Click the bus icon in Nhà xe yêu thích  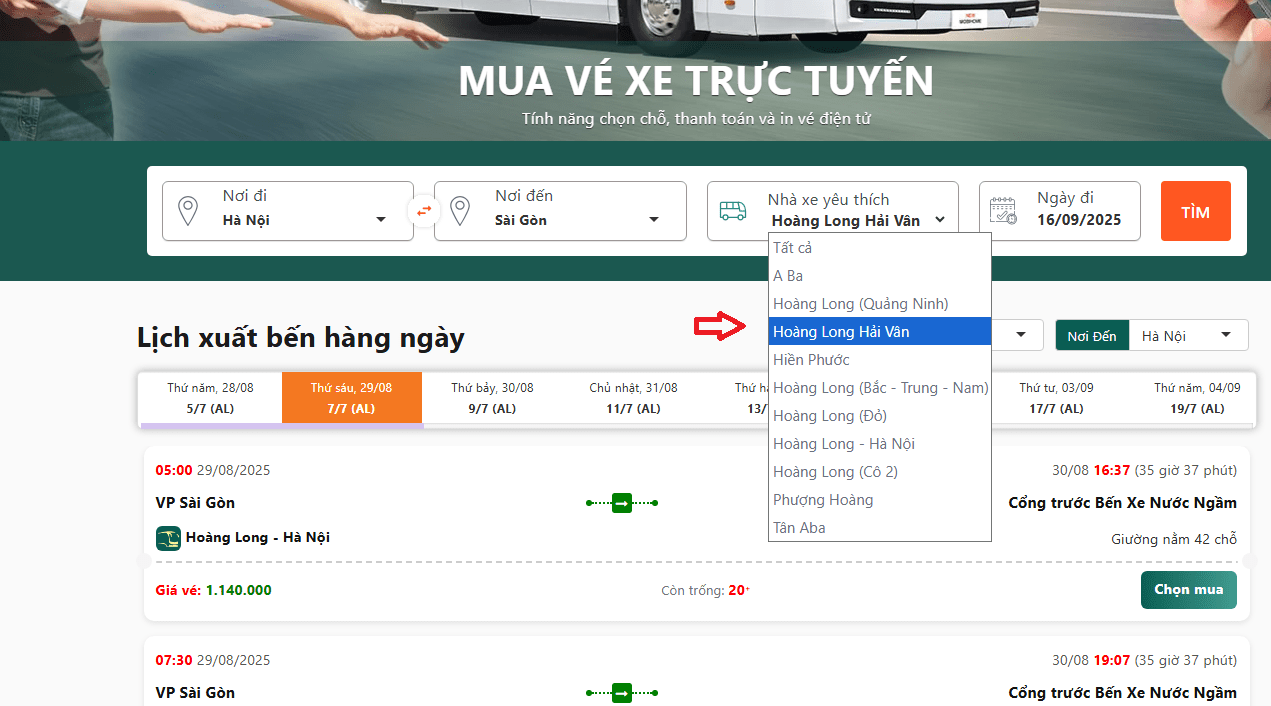pyautogui.click(x=732, y=211)
